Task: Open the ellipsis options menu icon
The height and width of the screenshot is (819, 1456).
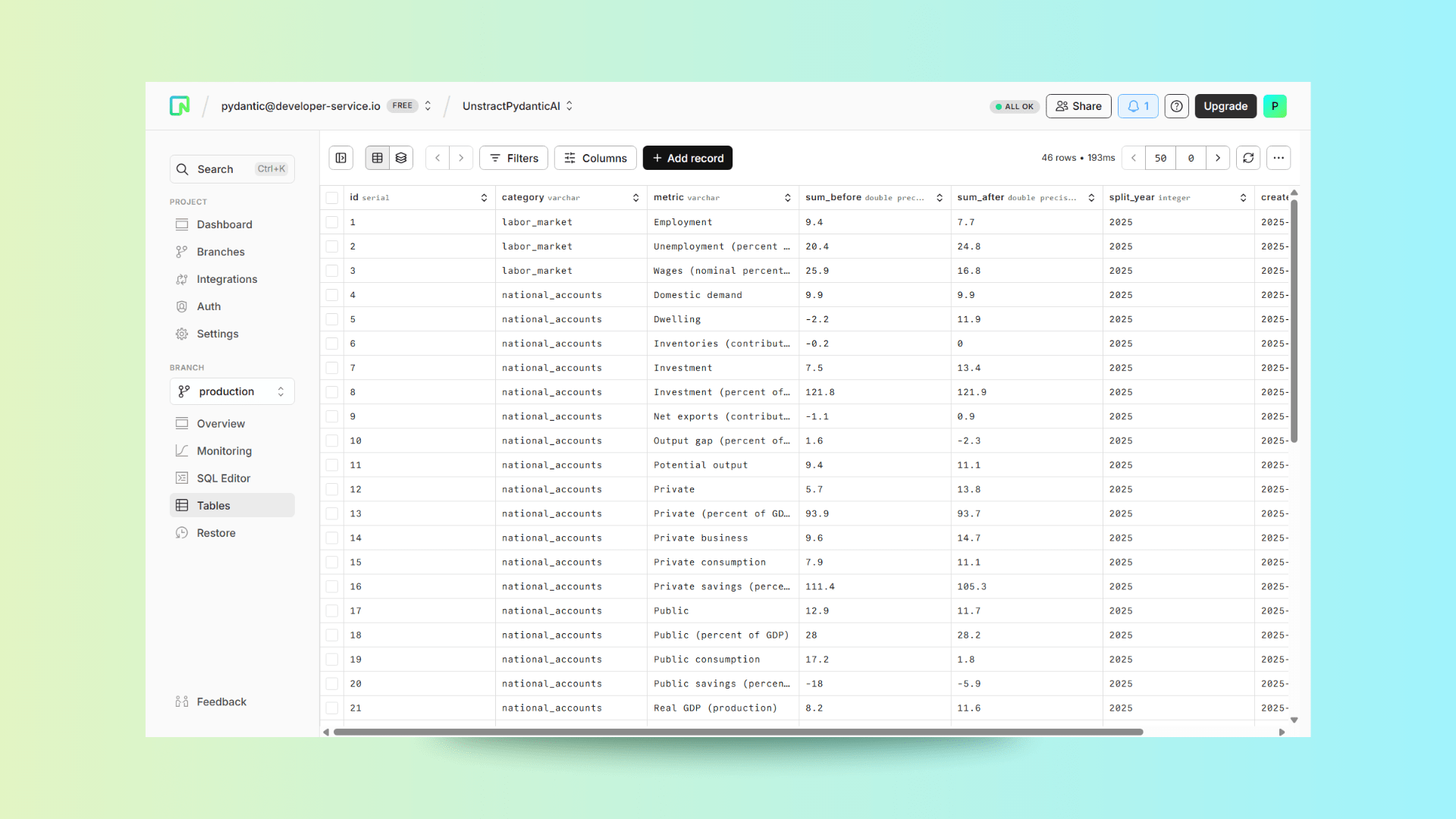Action: [1279, 158]
